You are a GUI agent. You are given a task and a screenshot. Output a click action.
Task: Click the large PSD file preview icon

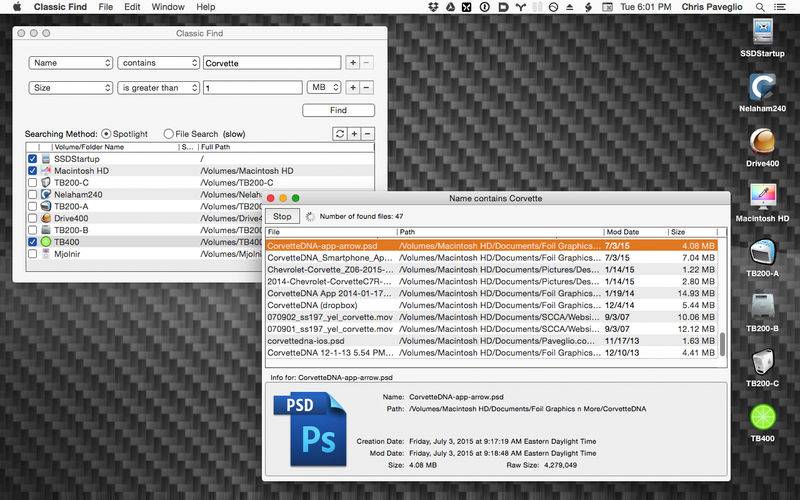(x=310, y=429)
